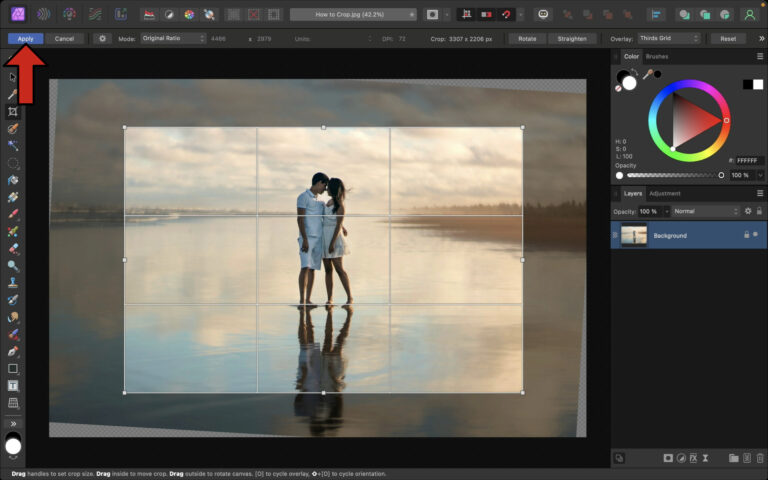Select the Clone Brush stamp tool
The image size is (768, 480).
13,283
